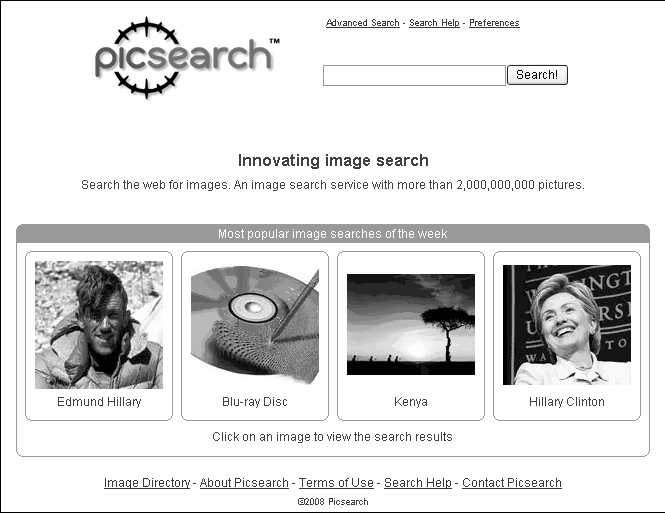
Task: Open the Contact Picsearch link
Action: coord(512,482)
